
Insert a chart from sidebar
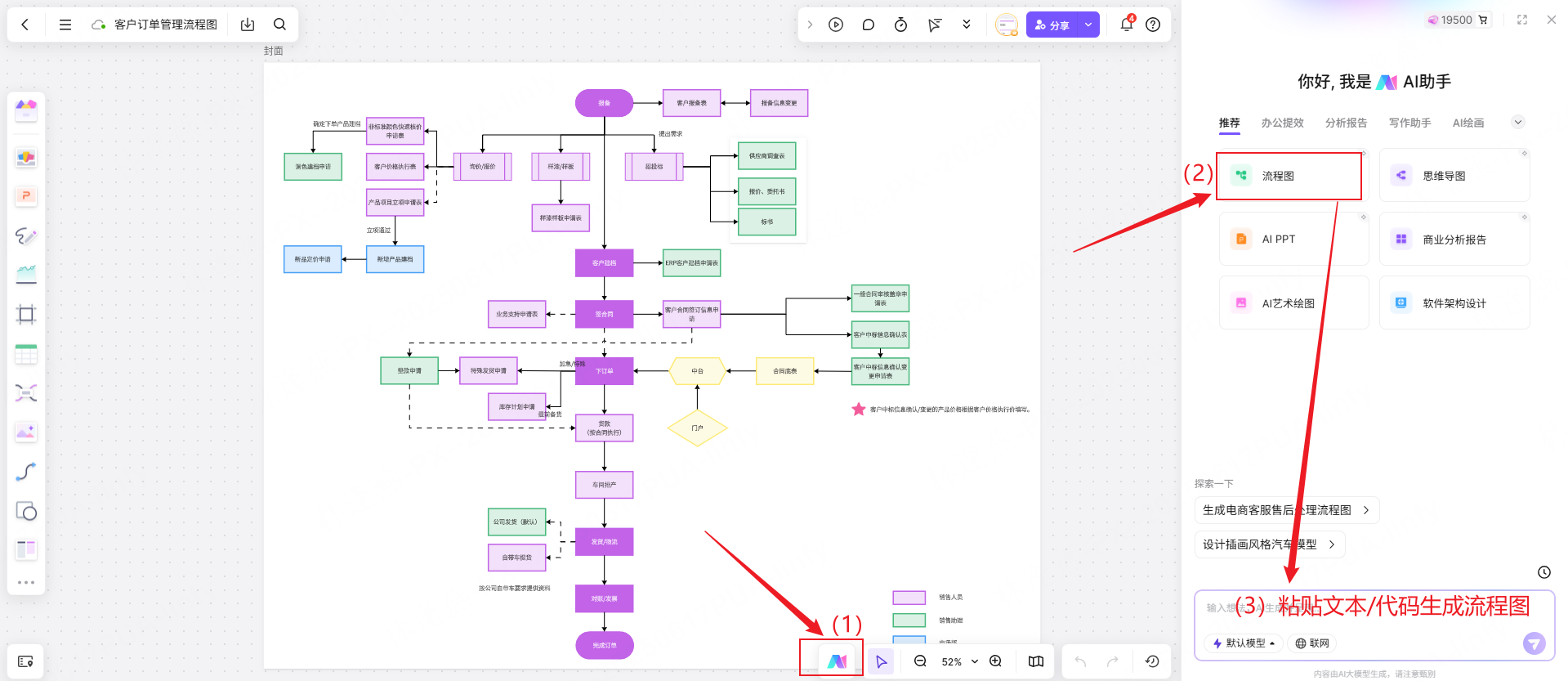pos(26,275)
